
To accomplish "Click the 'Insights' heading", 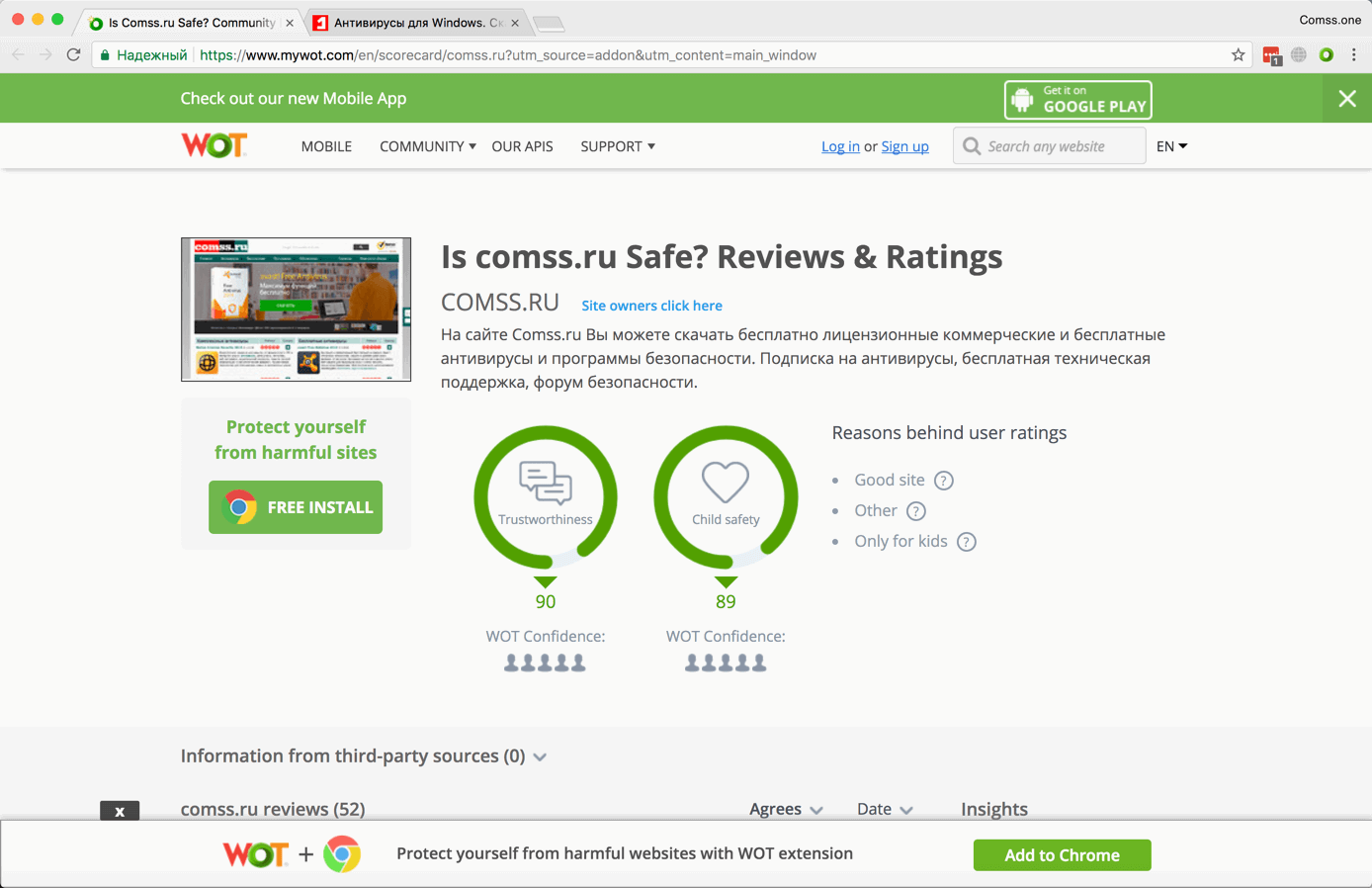I will [x=994, y=809].
